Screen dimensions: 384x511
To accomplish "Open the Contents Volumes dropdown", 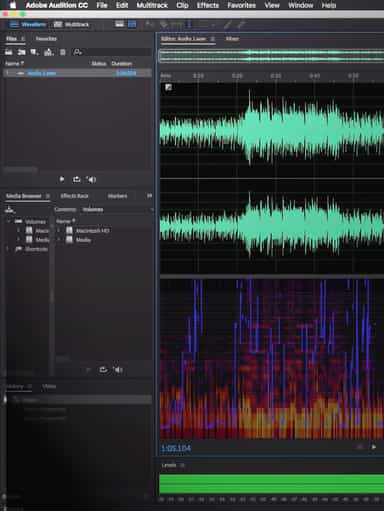I will [x=117, y=209].
